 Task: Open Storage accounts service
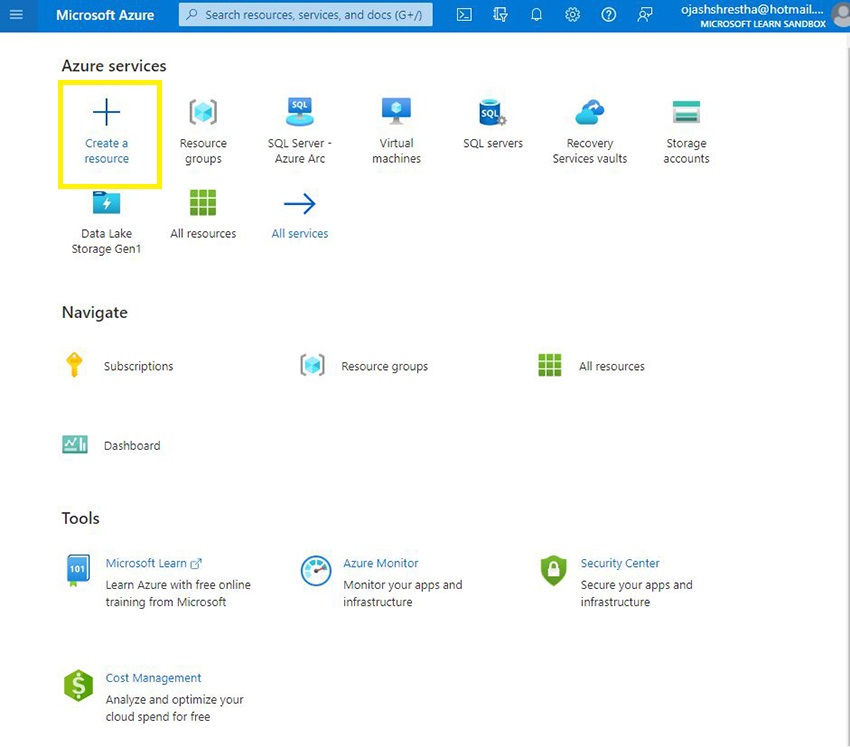(x=686, y=125)
